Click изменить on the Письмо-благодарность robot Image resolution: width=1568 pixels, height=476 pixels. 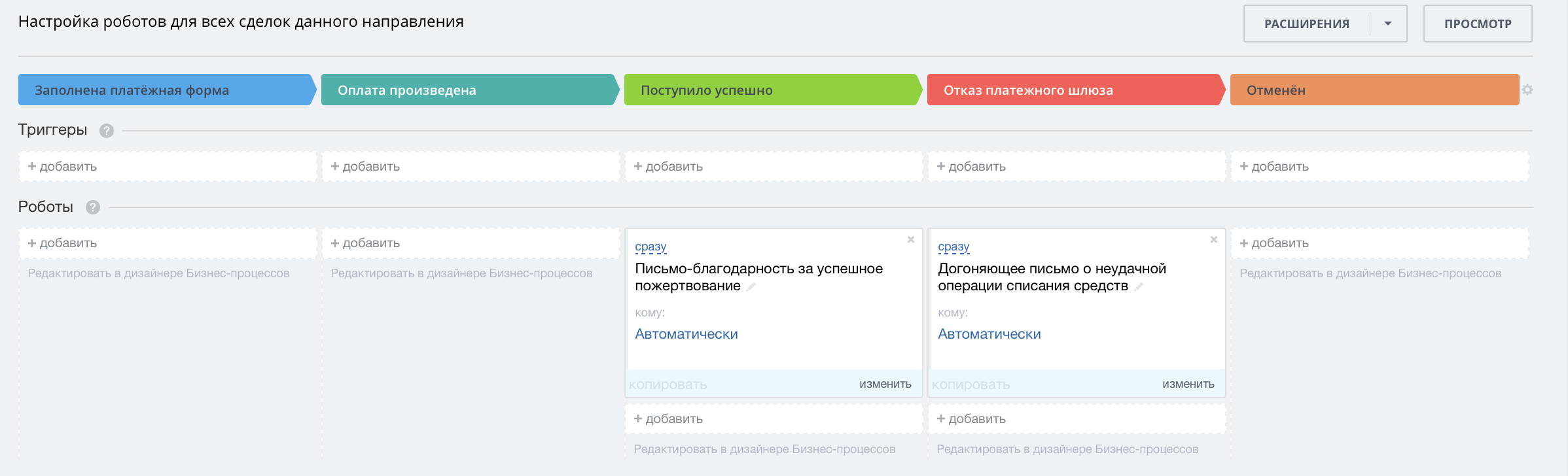[x=885, y=384]
